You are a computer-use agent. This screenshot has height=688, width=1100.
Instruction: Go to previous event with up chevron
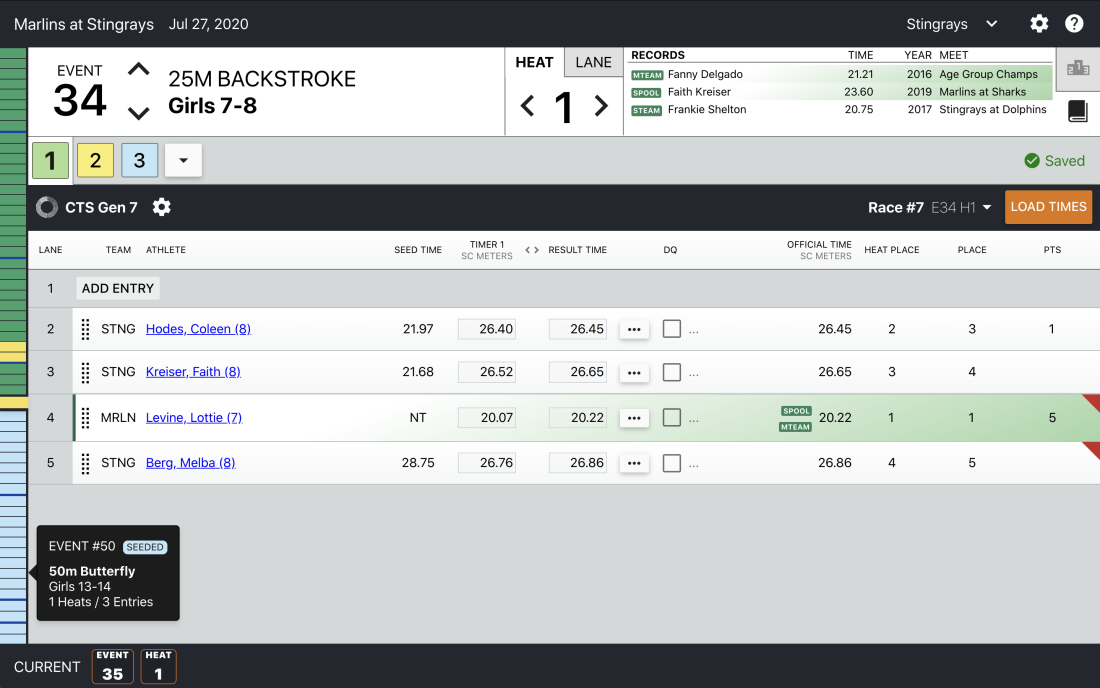coord(139,69)
